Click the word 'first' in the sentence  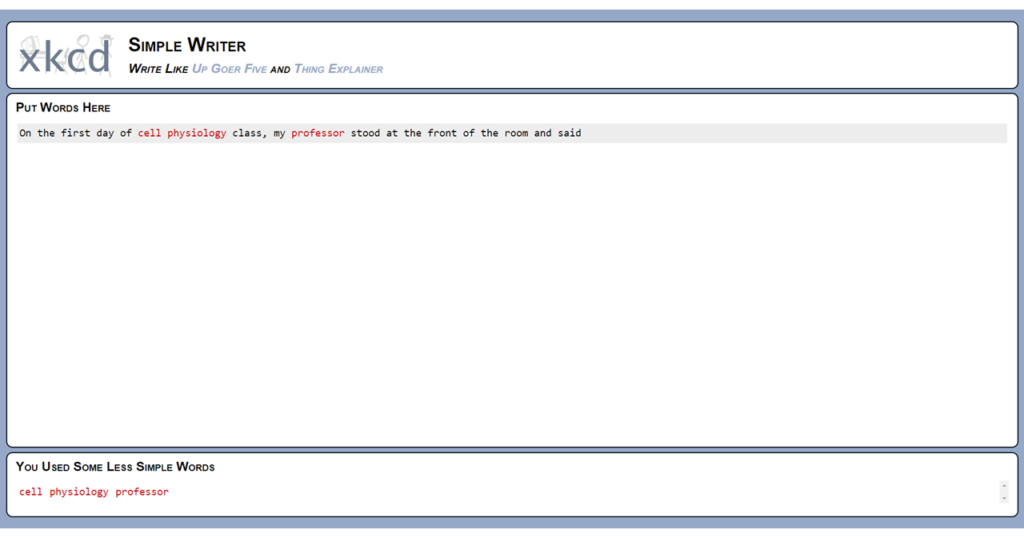tap(75, 133)
